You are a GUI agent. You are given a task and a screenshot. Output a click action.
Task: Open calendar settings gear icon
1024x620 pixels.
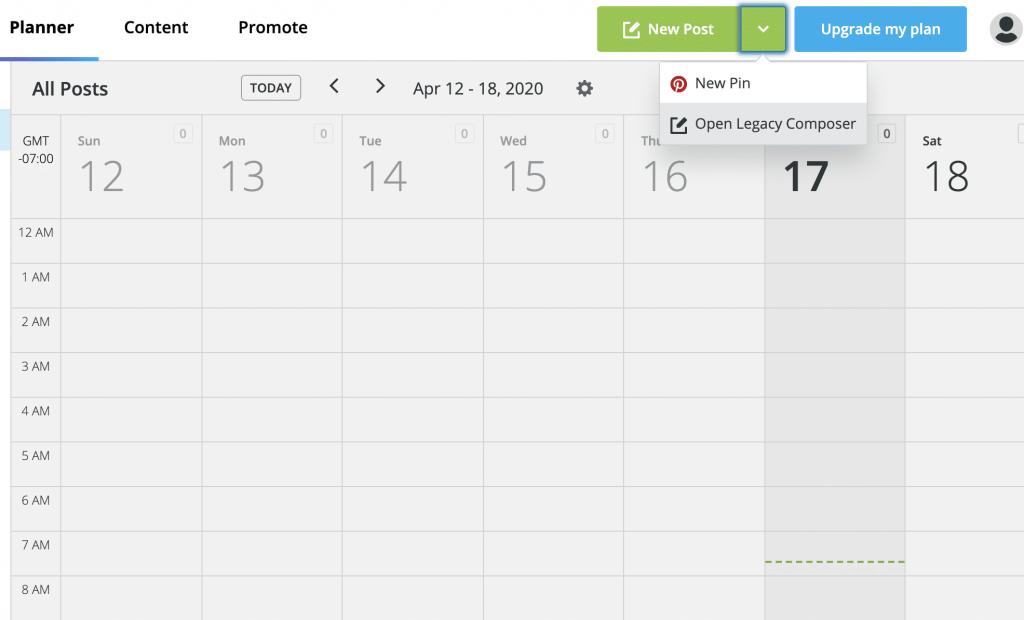click(584, 88)
